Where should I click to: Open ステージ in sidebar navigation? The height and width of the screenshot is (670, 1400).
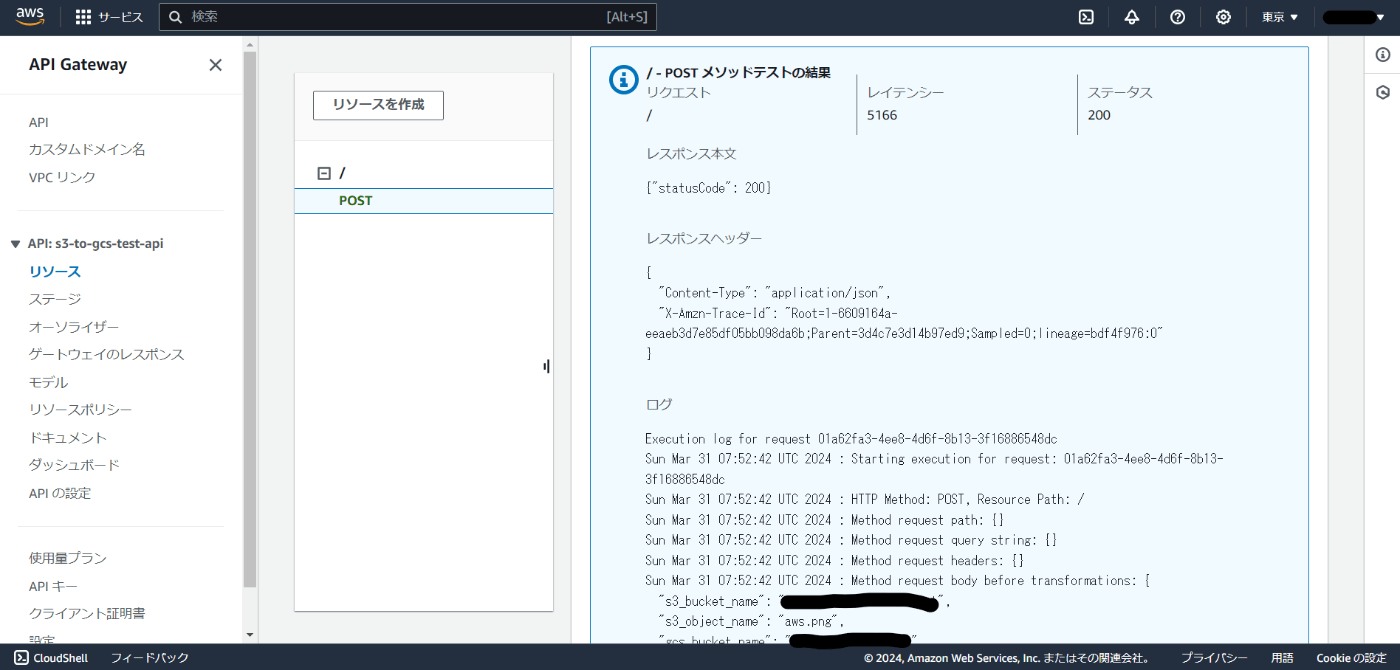pyautogui.click(x=55, y=299)
